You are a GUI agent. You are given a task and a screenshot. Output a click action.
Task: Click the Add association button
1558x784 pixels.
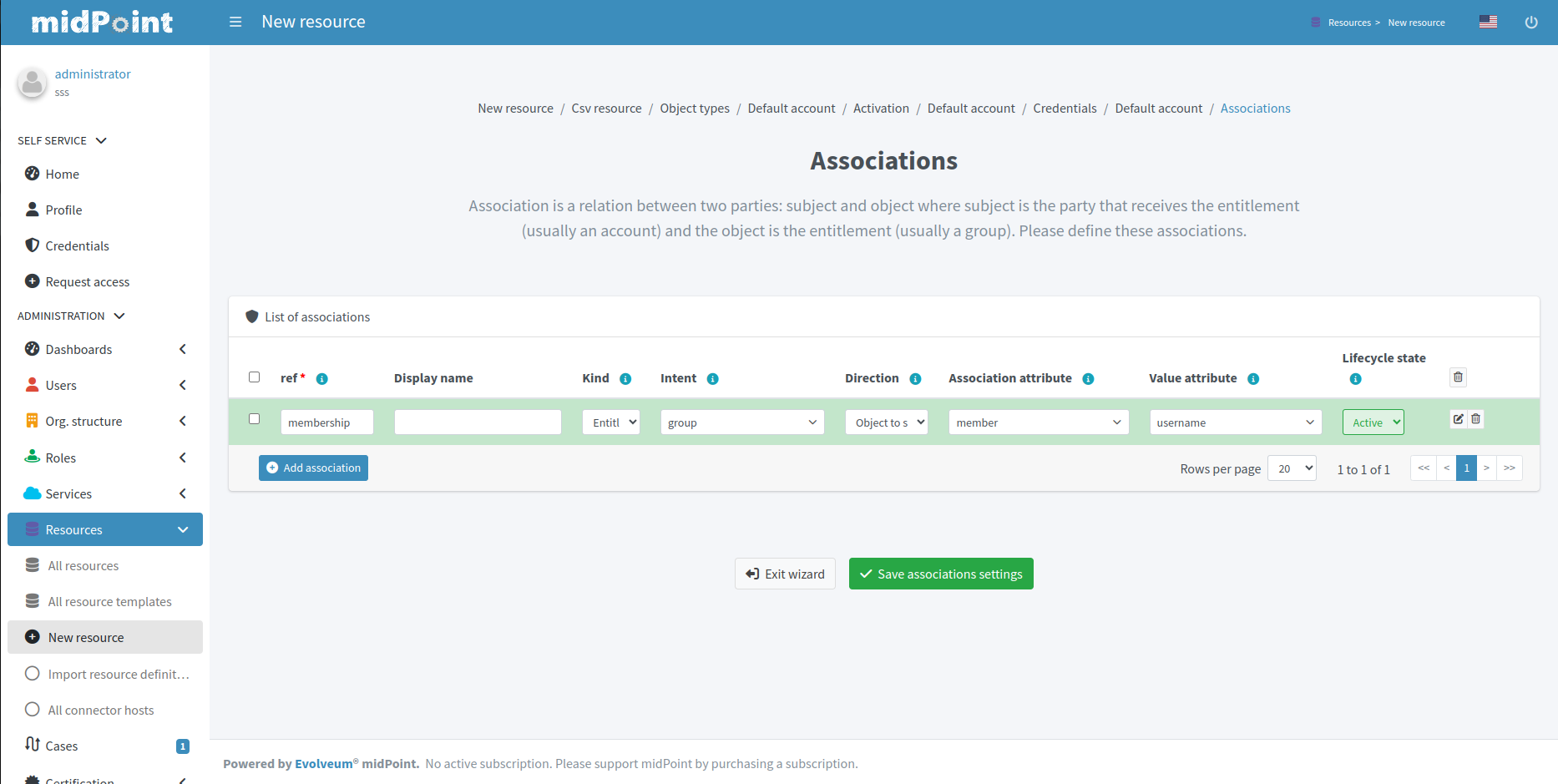click(x=313, y=468)
